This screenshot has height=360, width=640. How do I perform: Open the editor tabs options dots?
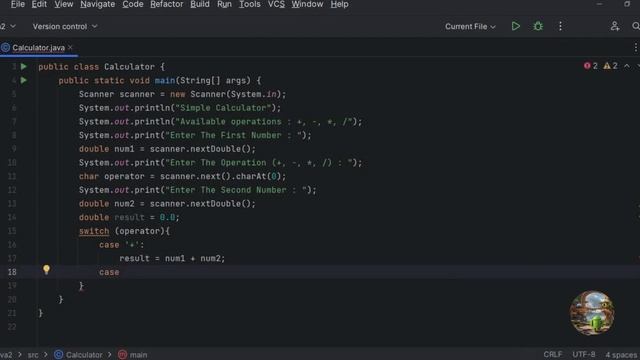pyautogui.click(x=636, y=48)
